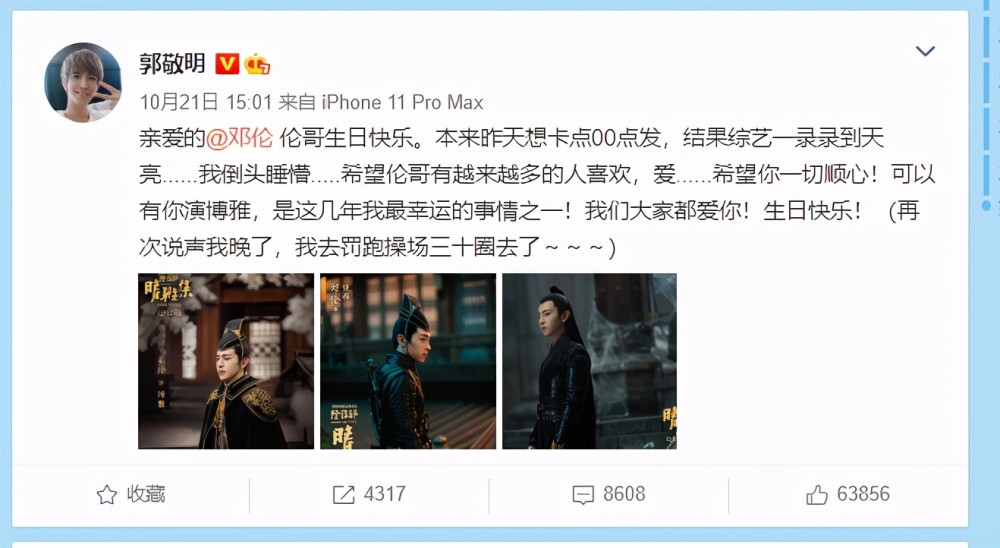Viewport: 1000px width, 548px height.
Task: Expand the post options chevron
Action: tap(925, 51)
